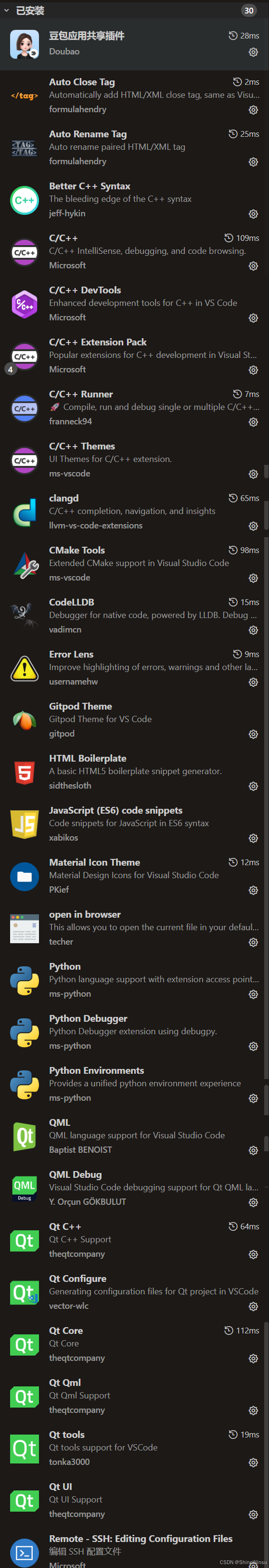
Task: Select the C/C++ Runner extension title
Action: click(80, 395)
